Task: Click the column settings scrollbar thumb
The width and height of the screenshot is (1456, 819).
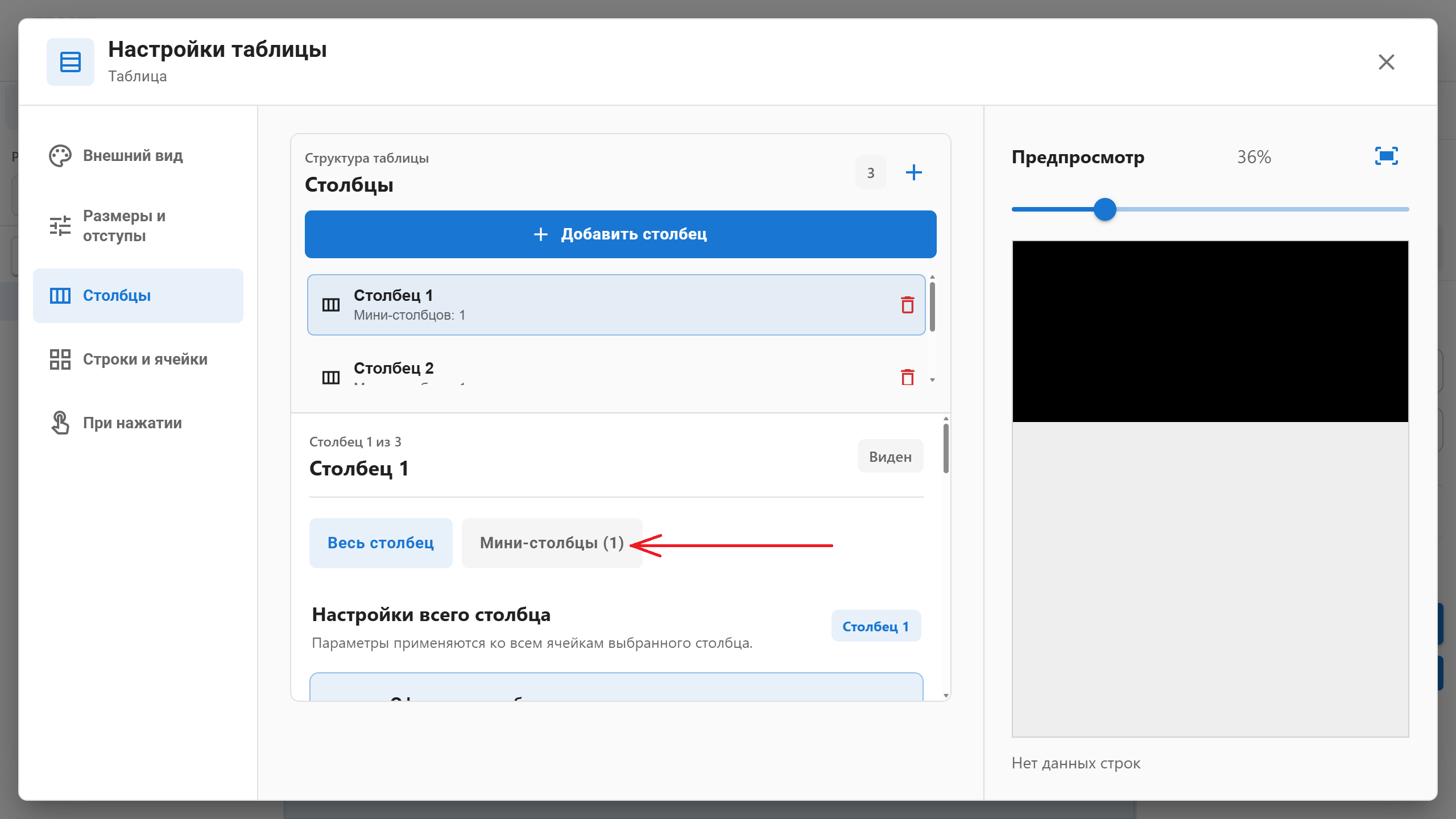Action: coord(946,449)
